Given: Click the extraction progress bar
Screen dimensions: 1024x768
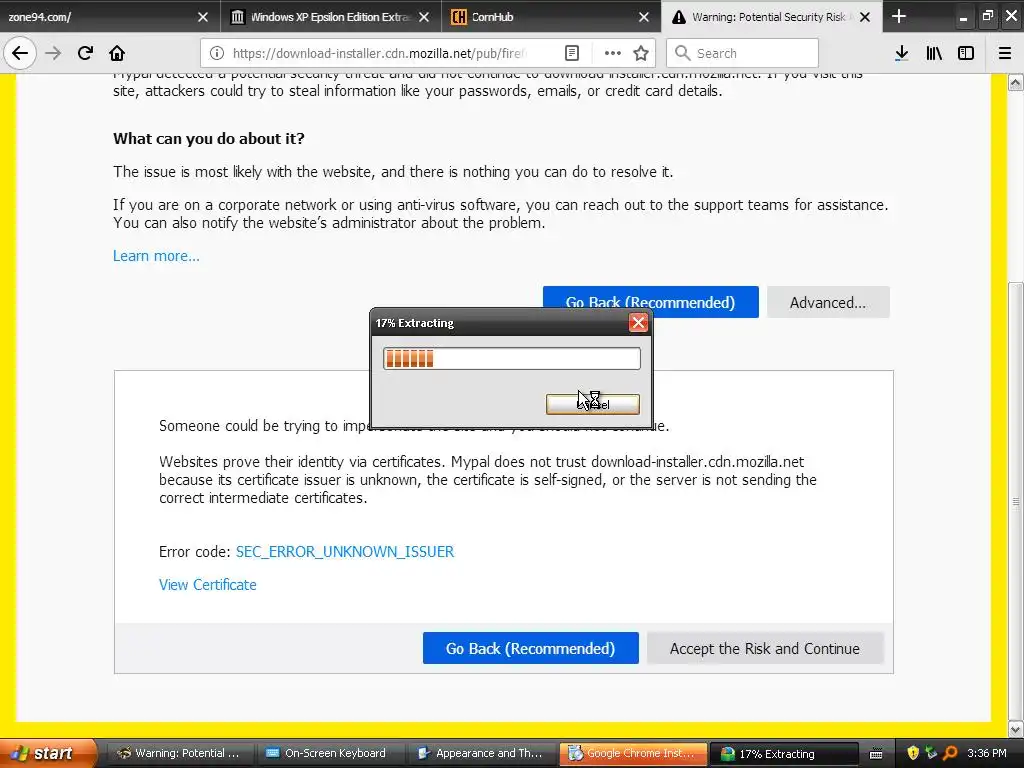Looking at the screenshot, I should coord(512,358).
